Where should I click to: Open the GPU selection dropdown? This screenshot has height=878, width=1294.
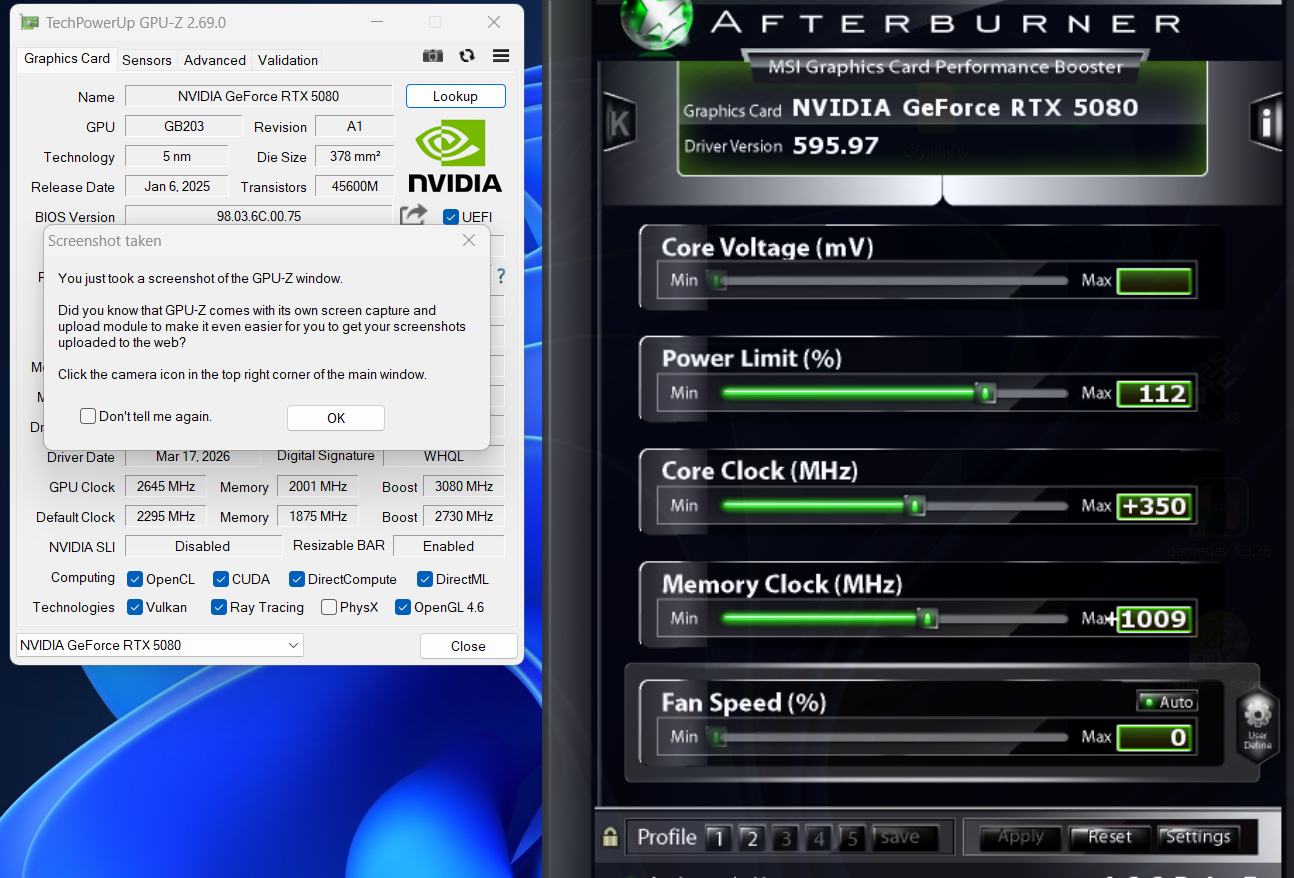coord(160,646)
